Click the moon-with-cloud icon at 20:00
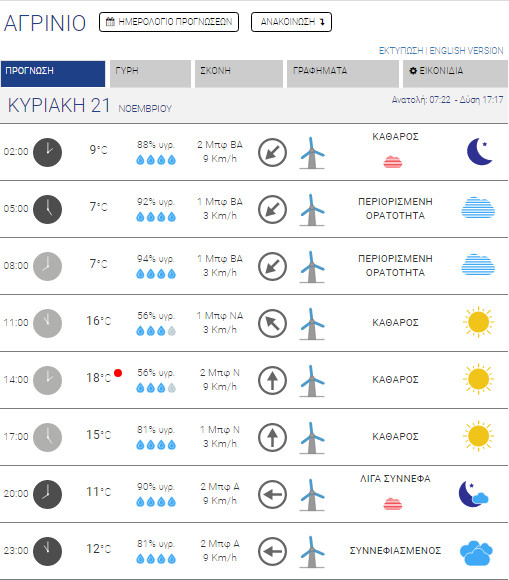 473,493
